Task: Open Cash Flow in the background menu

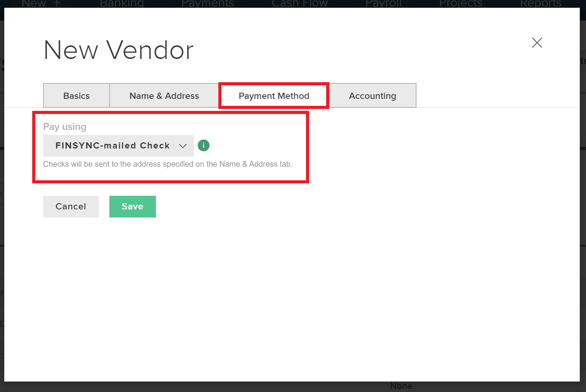Action: tap(299, 3)
